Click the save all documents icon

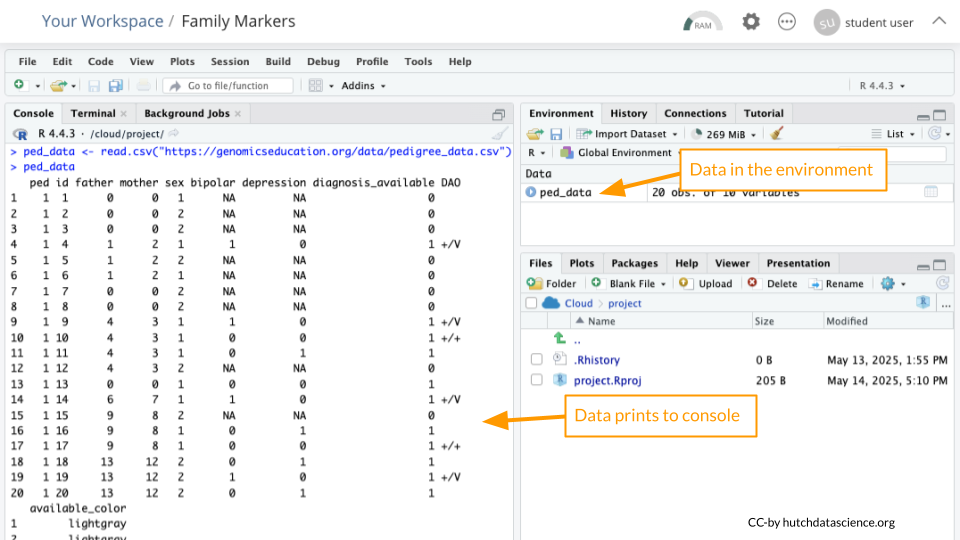pyautogui.click(x=115, y=86)
